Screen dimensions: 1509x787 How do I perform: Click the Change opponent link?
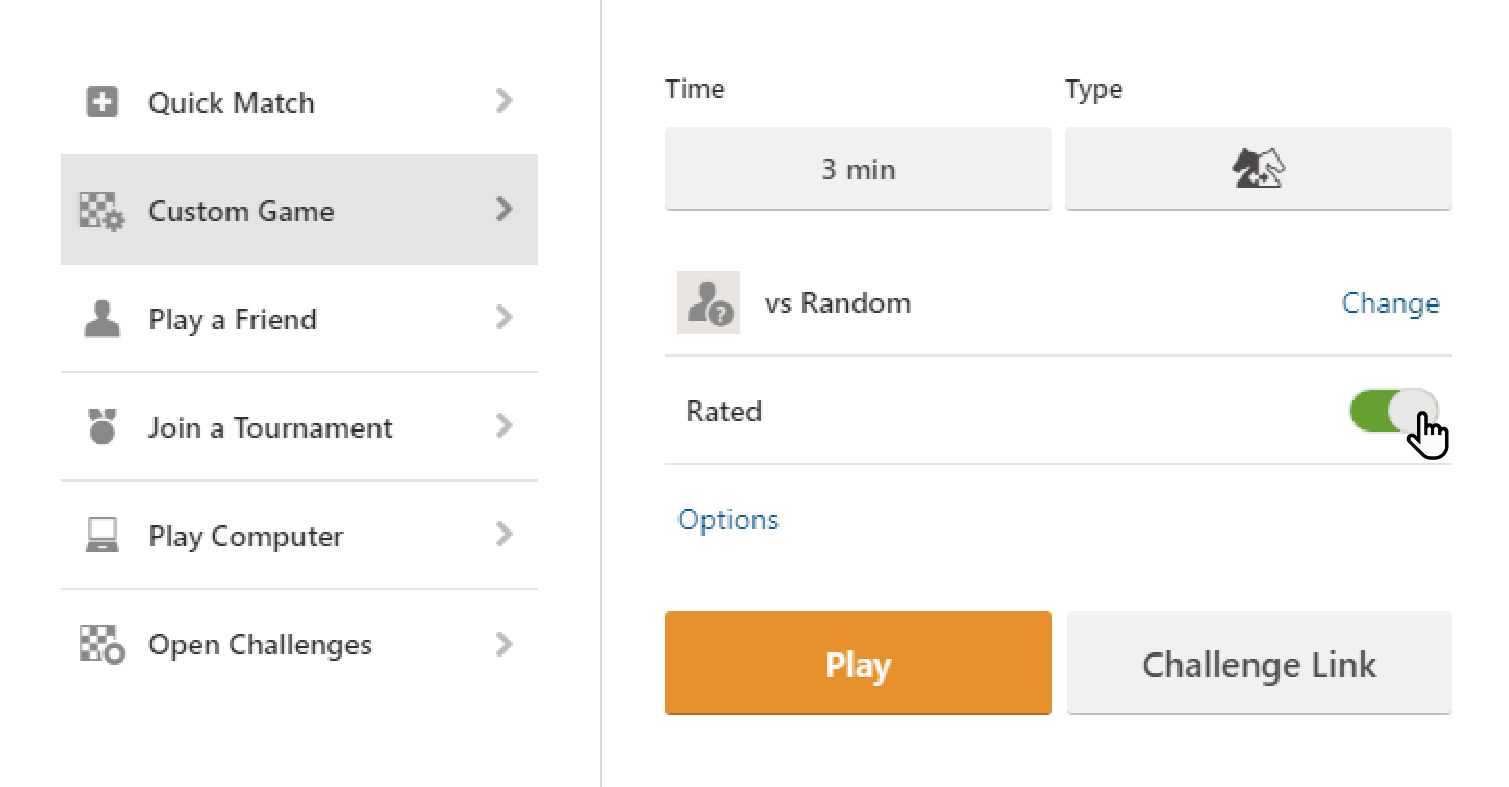click(x=1390, y=303)
